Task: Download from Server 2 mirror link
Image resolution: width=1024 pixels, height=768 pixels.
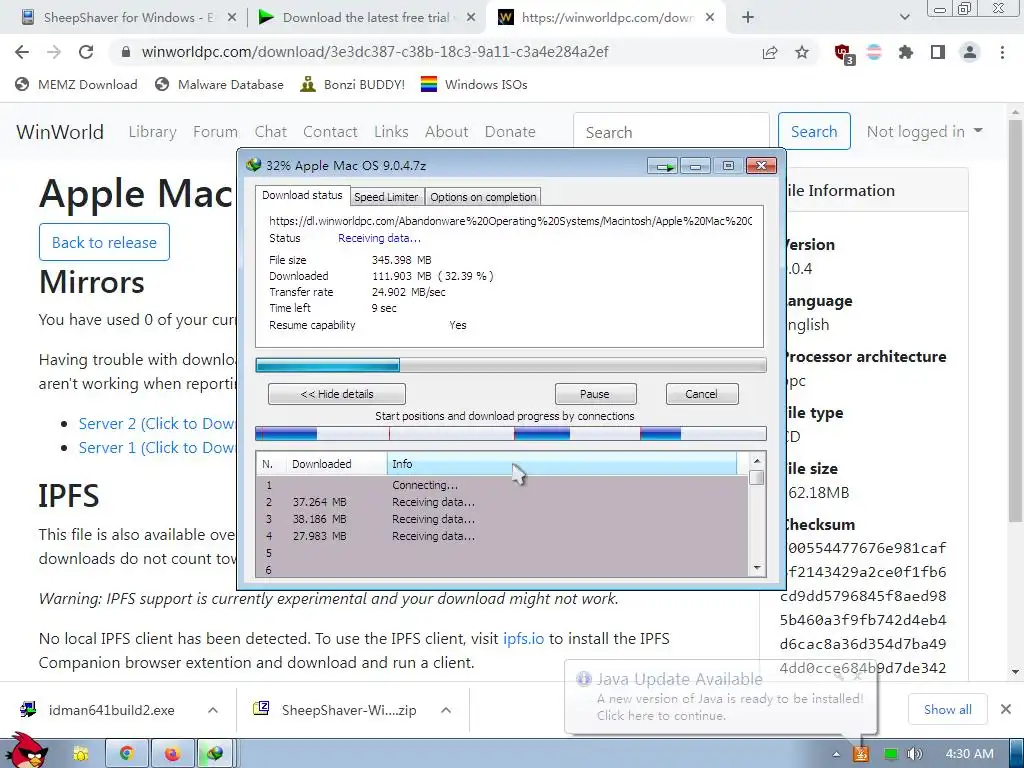Action: pos(157,424)
